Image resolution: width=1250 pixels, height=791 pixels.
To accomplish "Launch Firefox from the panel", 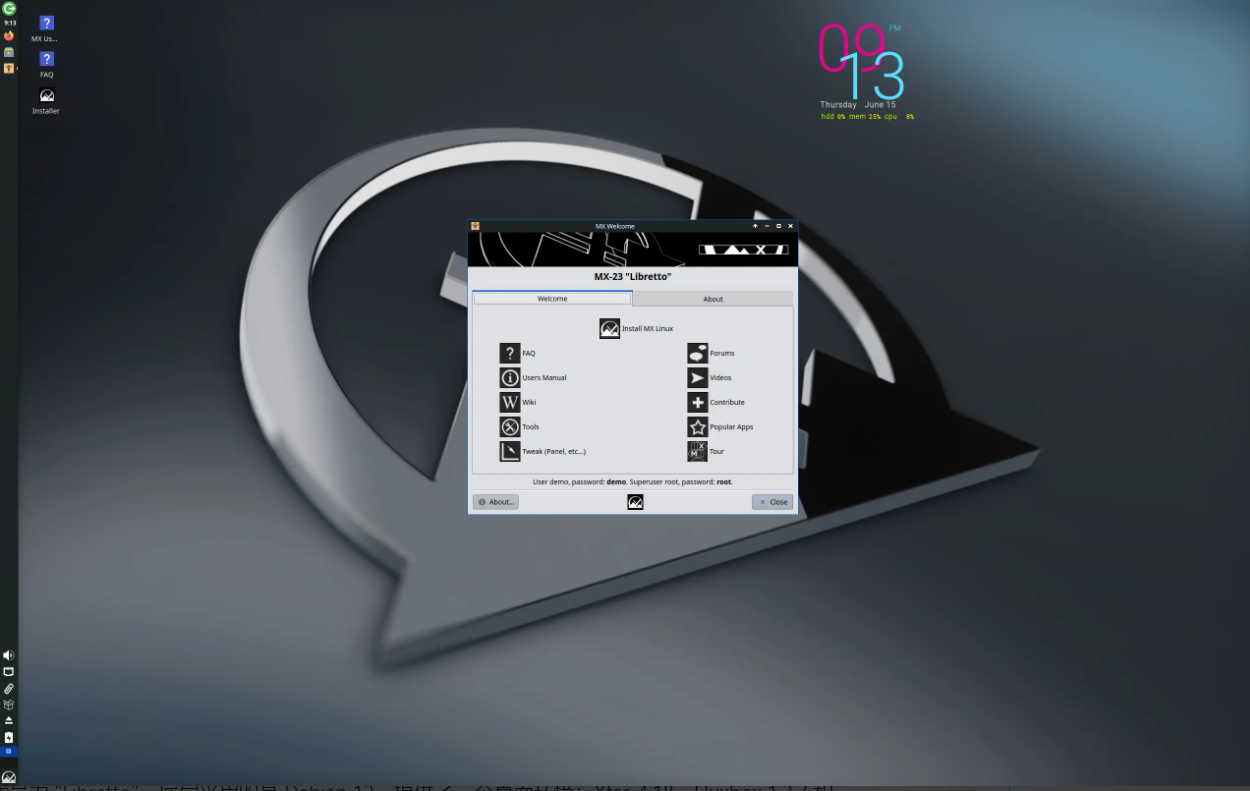I will click(x=9, y=36).
